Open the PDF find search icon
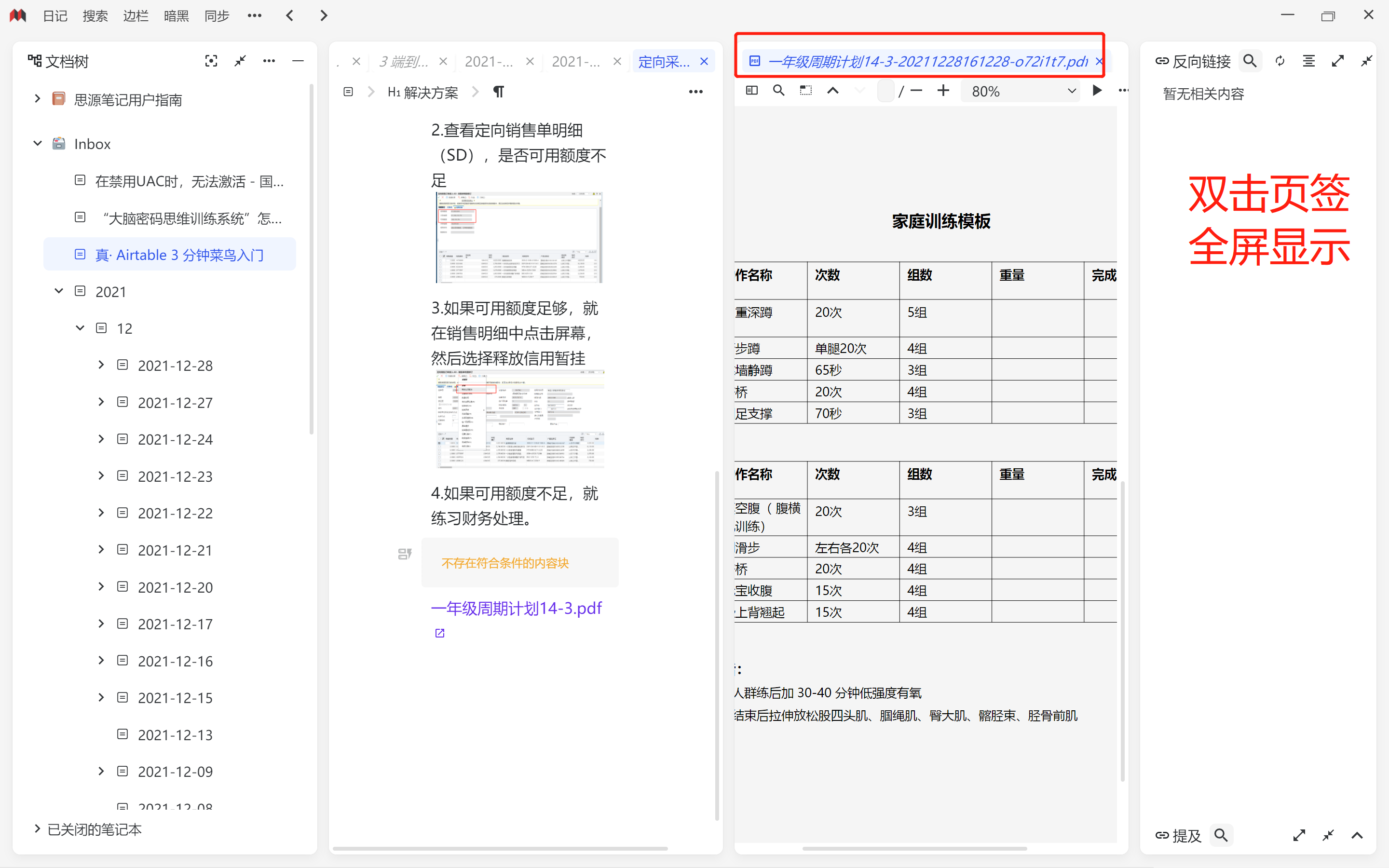 click(778, 91)
